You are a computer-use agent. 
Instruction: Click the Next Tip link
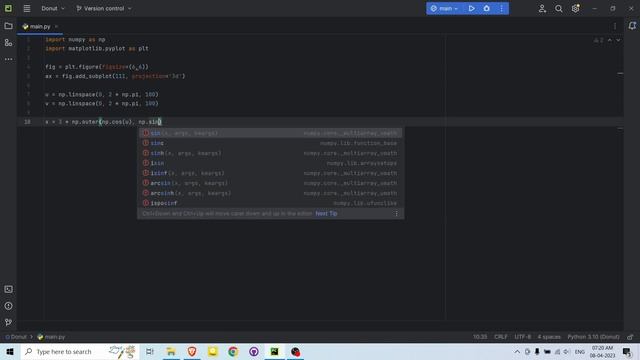[x=326, y=213]
